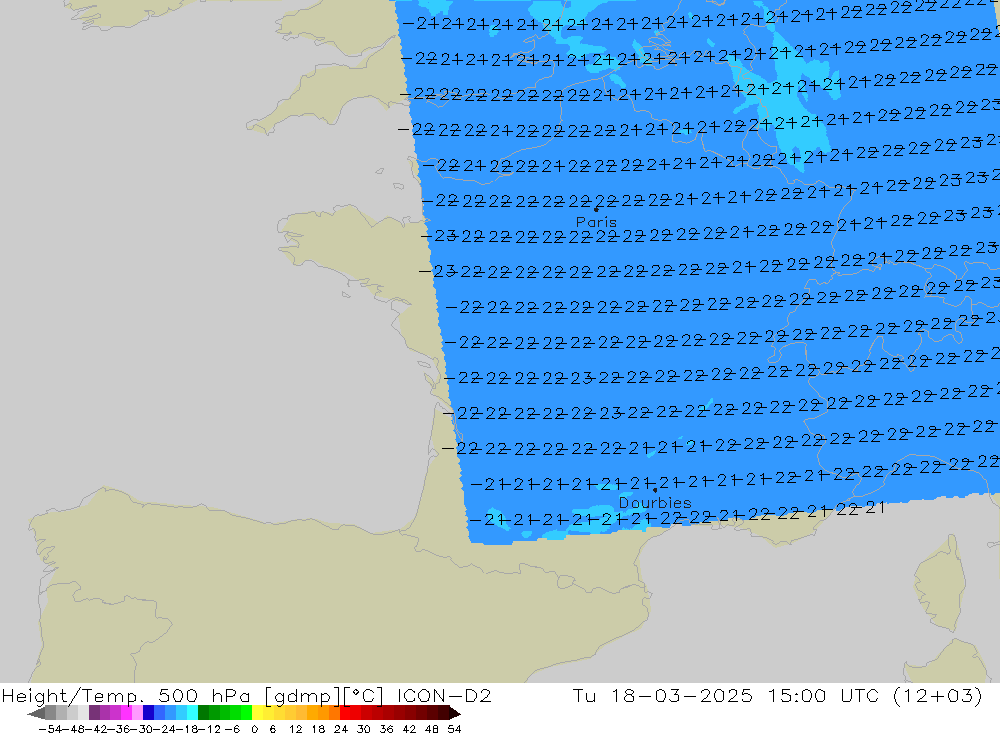This screenshot has height=733, width=1000.
Task: Pick the cyan legend swatch near -18
Action: click(x=192, y=713)
